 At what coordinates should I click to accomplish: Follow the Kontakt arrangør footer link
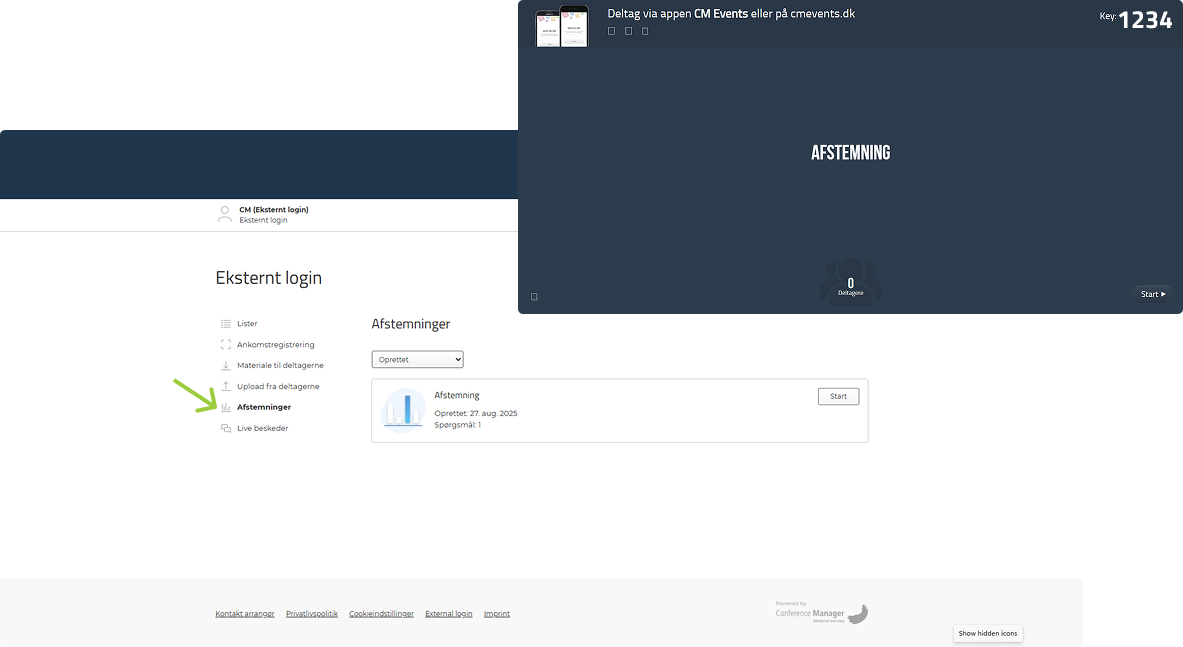[x=244, y=614]
